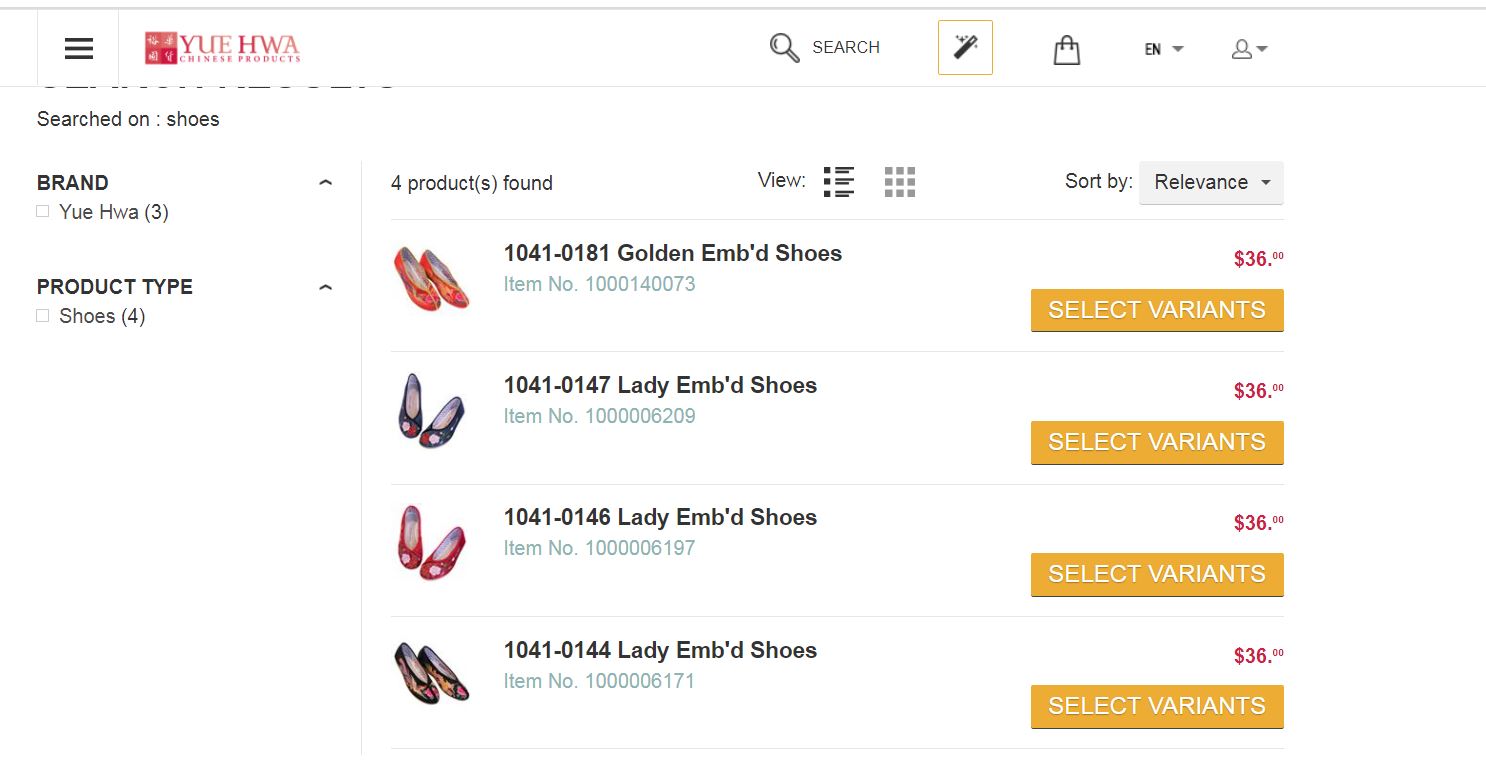Select variants for Golden Emb'd Shoes
1486x764 pixels.
pyautogui.click(x=1156, y=310)
